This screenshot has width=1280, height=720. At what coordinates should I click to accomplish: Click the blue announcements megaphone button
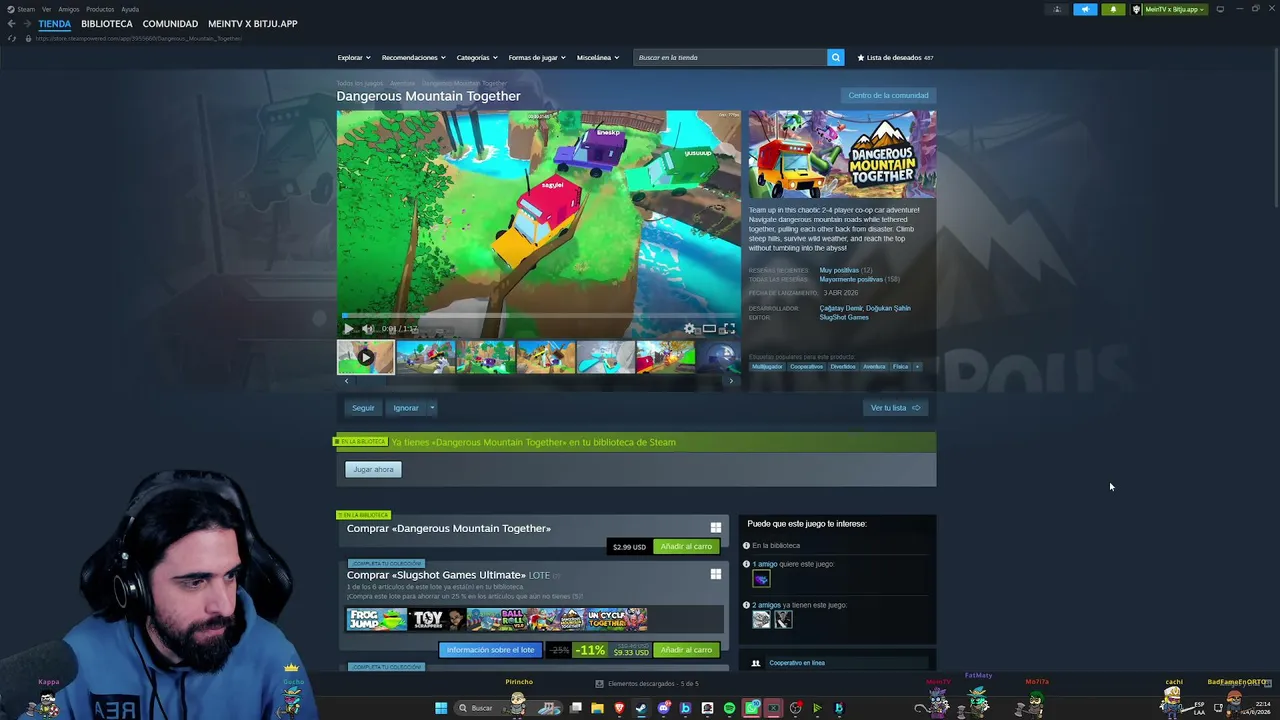1085,9
